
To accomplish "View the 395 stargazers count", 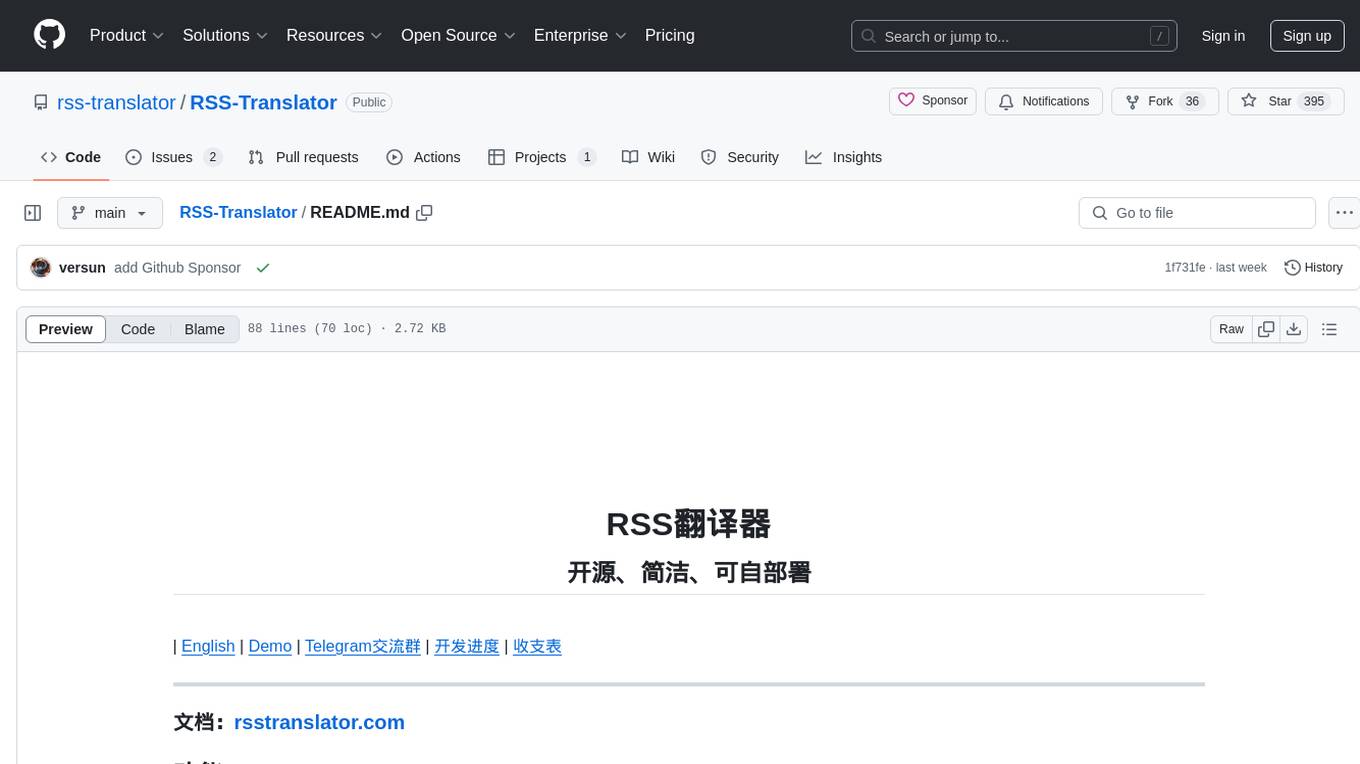I will [1314, 102].
